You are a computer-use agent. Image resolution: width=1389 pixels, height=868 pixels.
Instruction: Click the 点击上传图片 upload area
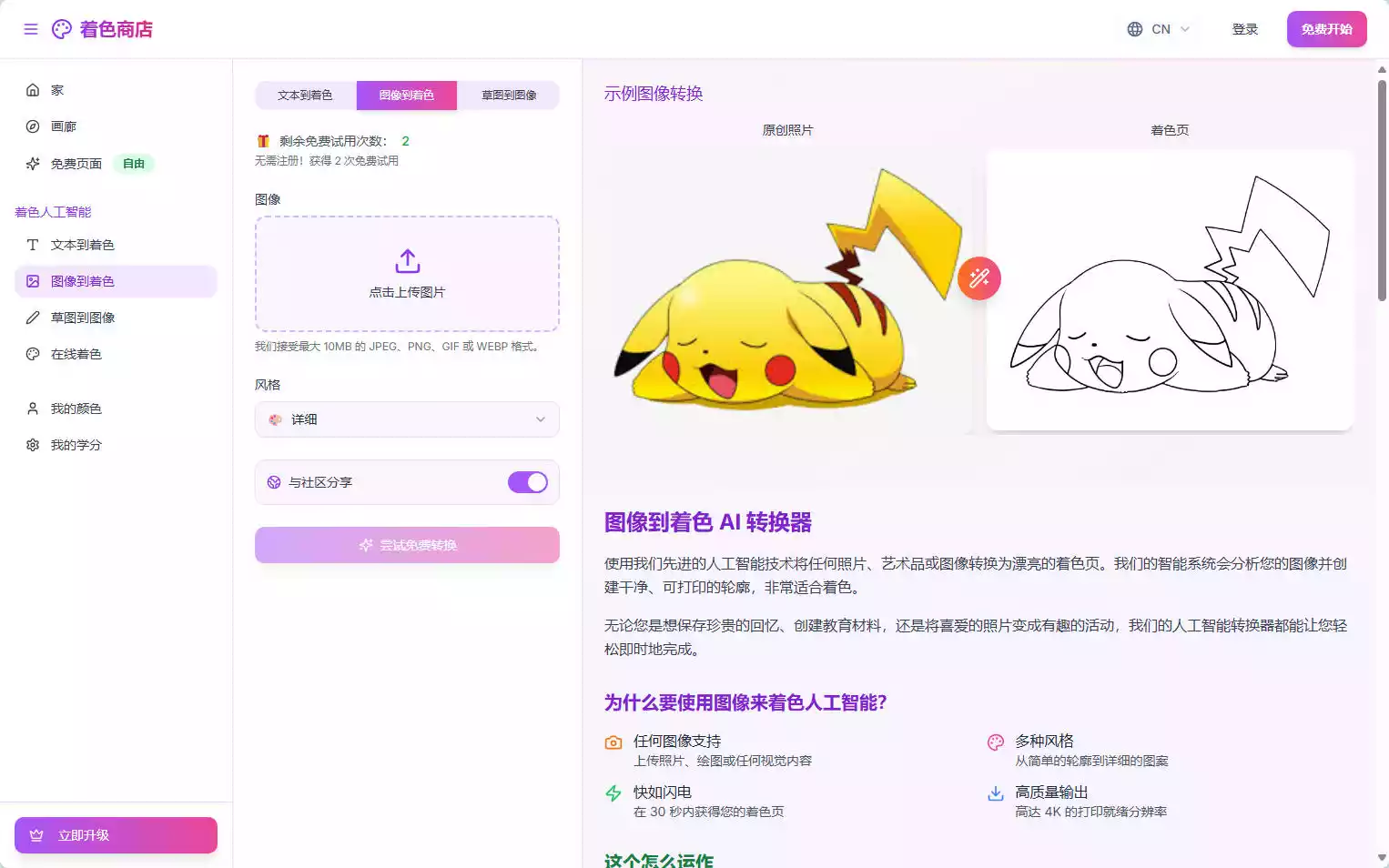pyautogui.click(x=407, y=274)
